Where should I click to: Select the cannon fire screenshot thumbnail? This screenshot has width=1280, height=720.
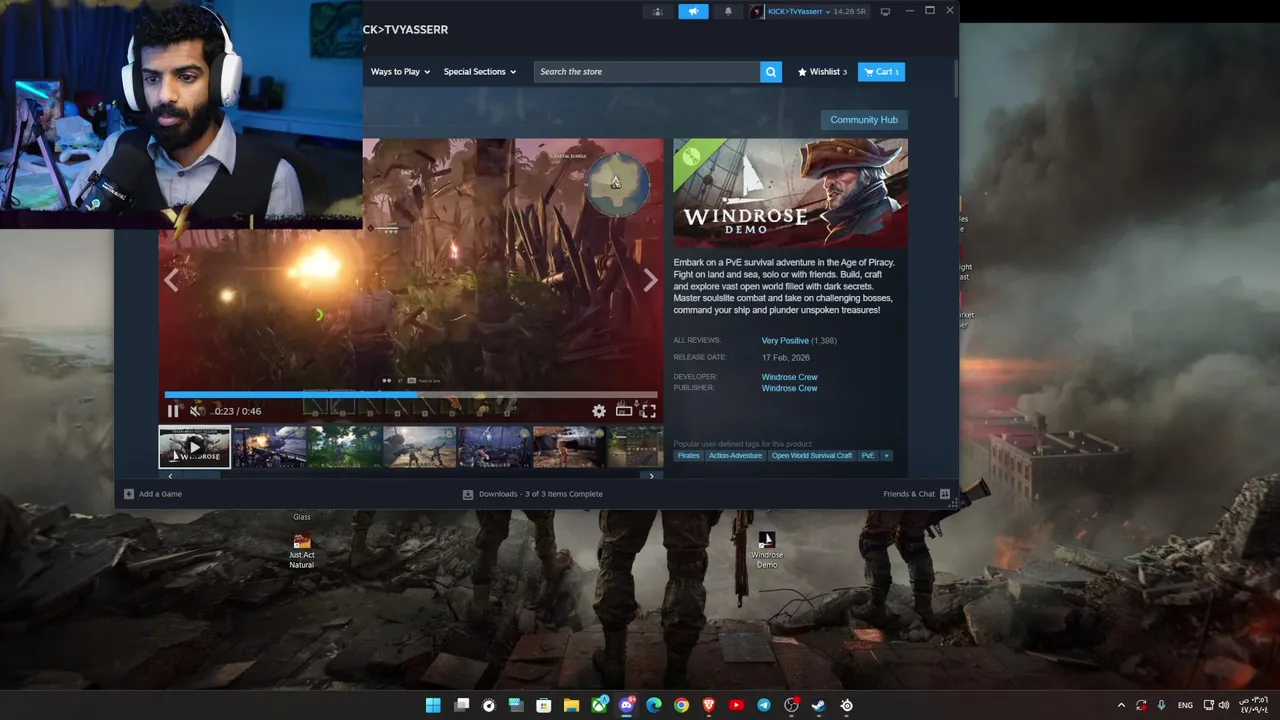pyautogui.click(x=270, y=447)
